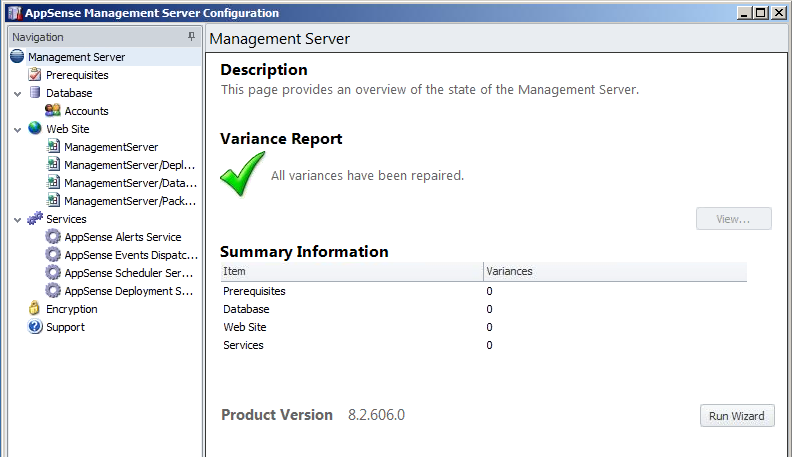
Task: Minimize the AppSense configuration window
Action: (744, 13)
